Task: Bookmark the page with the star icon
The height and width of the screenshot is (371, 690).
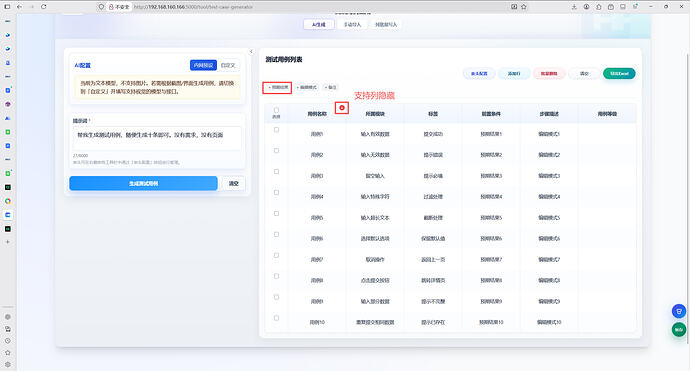Action: [524, 7]
